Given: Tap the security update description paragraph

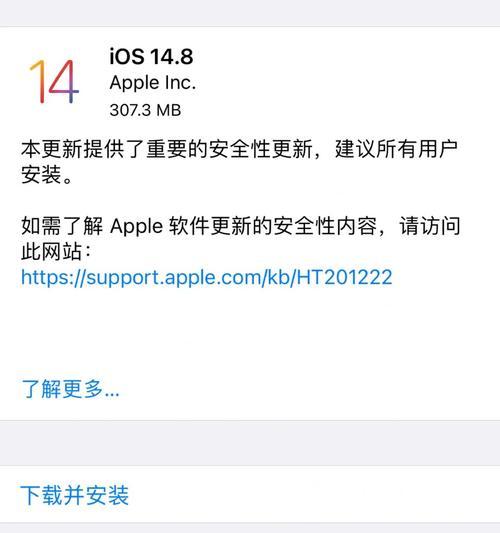Looking at the screenshot, I should point(239,162).
